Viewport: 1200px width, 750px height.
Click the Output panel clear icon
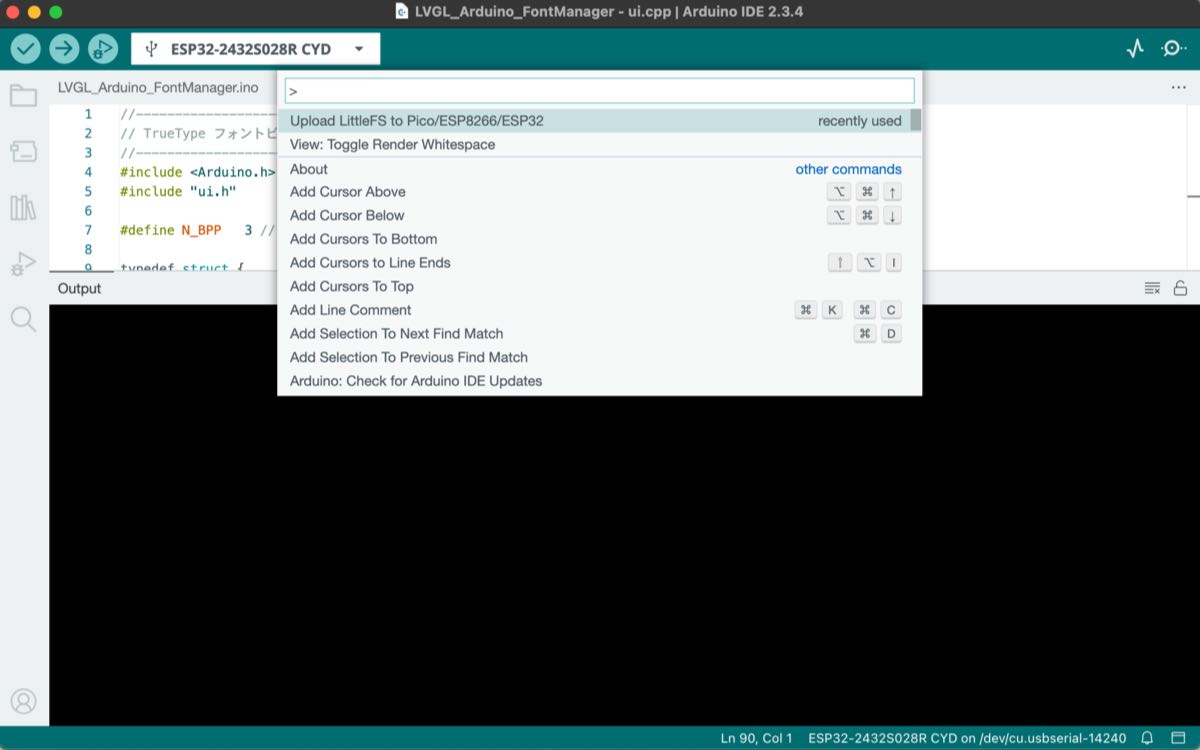[x=1152, y=288]
